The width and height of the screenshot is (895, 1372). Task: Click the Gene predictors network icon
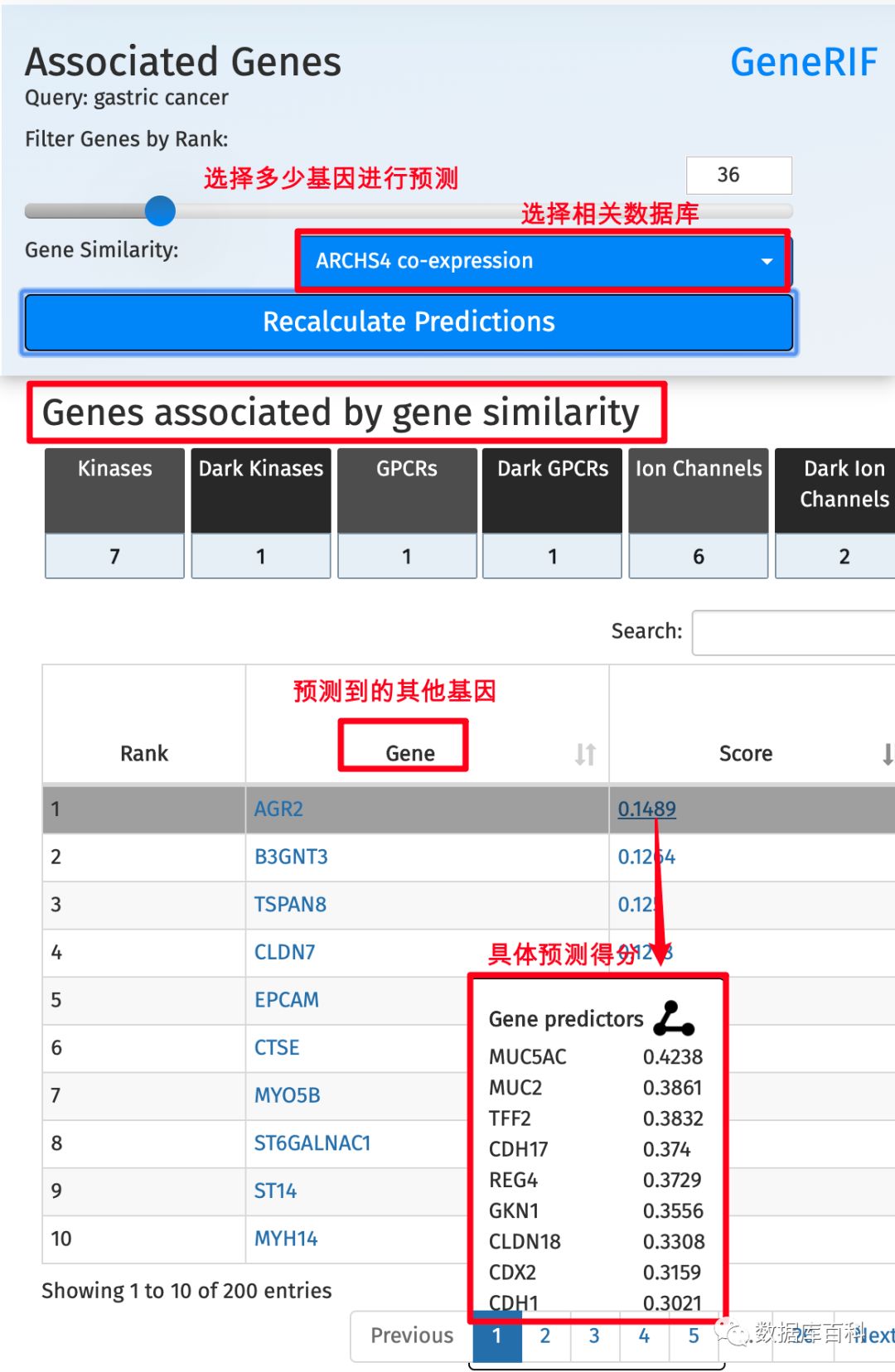point(674,1018)
